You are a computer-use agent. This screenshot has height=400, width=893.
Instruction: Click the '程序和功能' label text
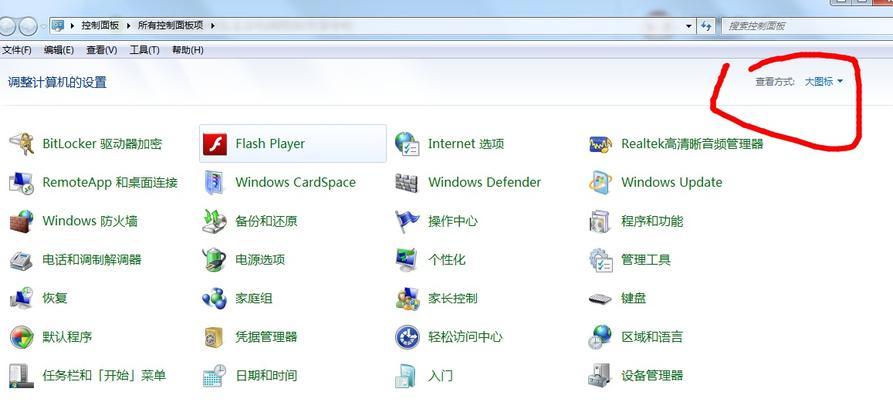pyautogui.click(x=652, y=221)
